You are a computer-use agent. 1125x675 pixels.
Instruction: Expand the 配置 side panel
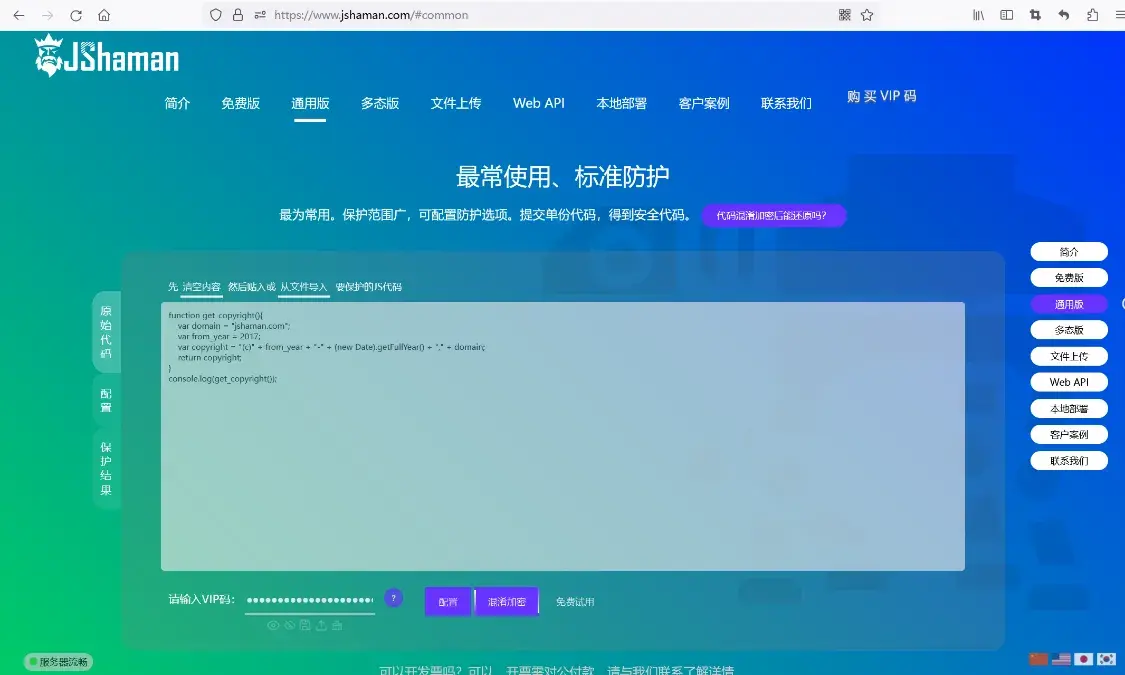pyautogui.click(x=105, y=398)
